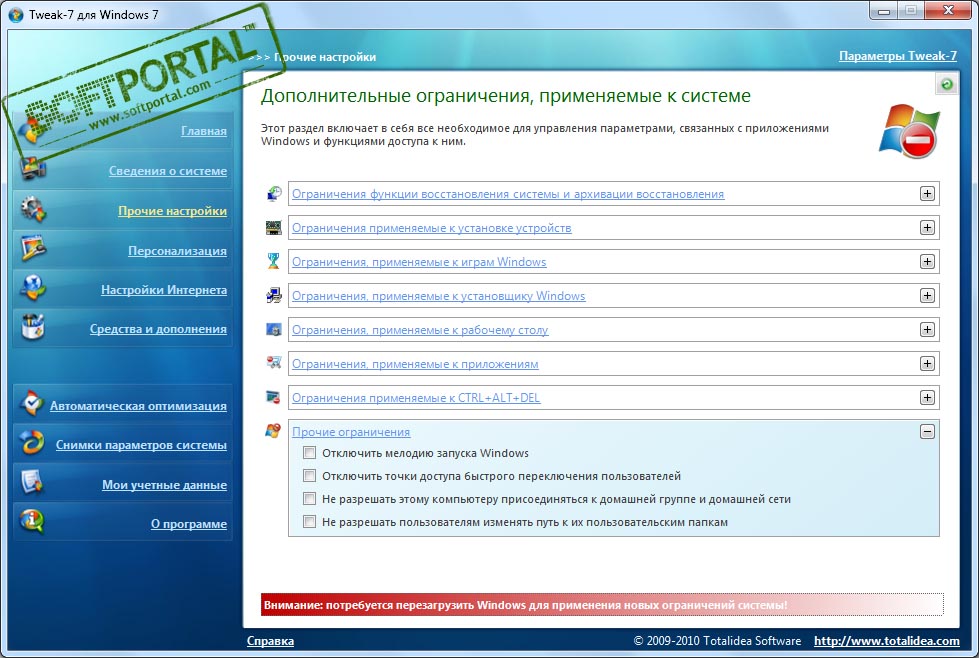Open Параметры Tweak-7 link
The width and height of the screenshot is (979, 658).
point(898,56)
